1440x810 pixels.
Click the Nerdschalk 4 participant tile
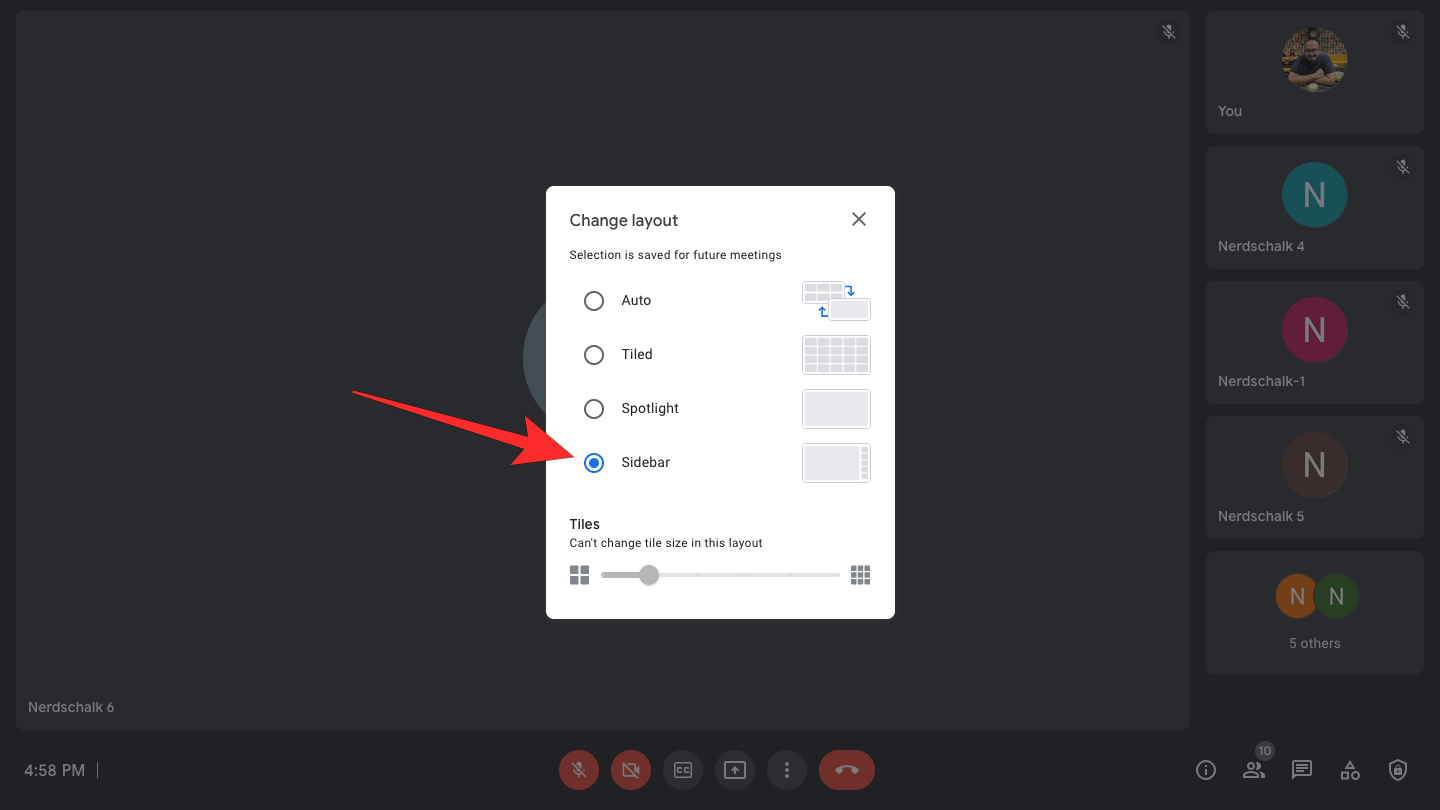tap(1314, 207)
